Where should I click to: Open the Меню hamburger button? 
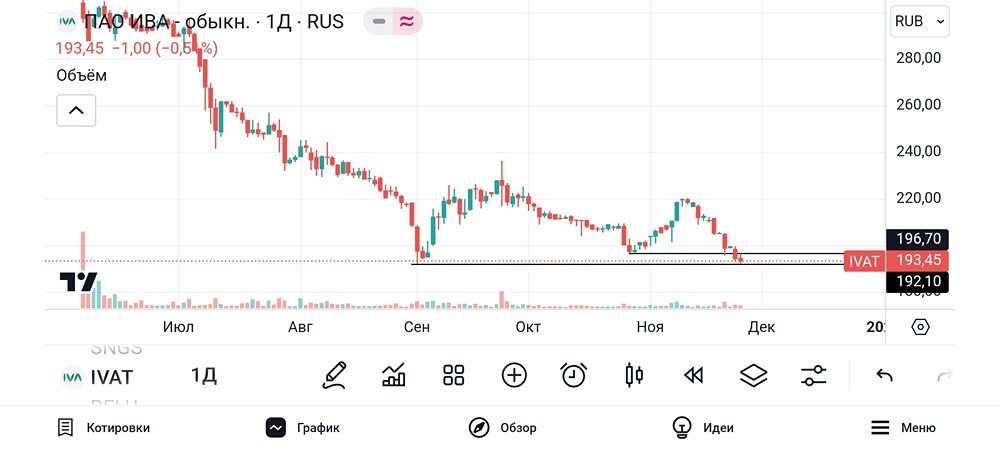903,428
